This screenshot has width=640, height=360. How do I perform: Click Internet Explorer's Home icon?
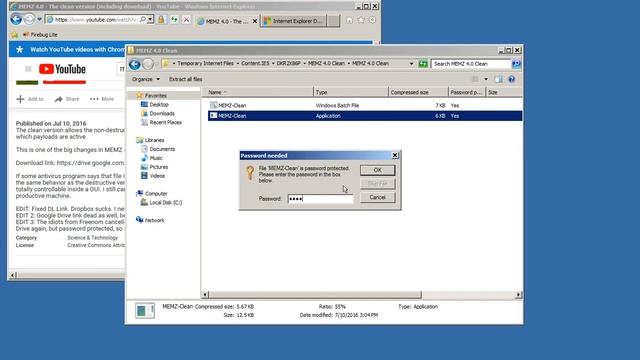click(x=349, y=20)
